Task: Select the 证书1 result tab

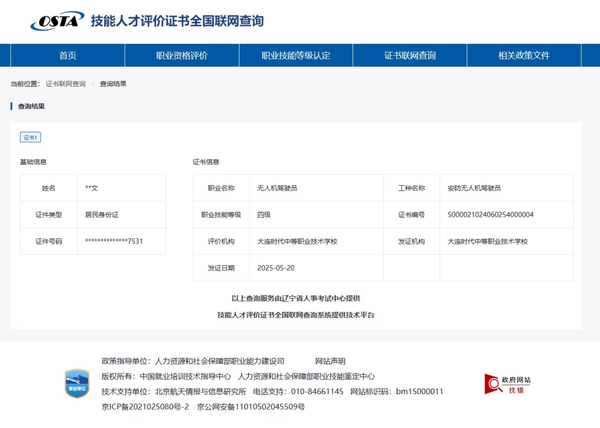Action: (31, 137)
